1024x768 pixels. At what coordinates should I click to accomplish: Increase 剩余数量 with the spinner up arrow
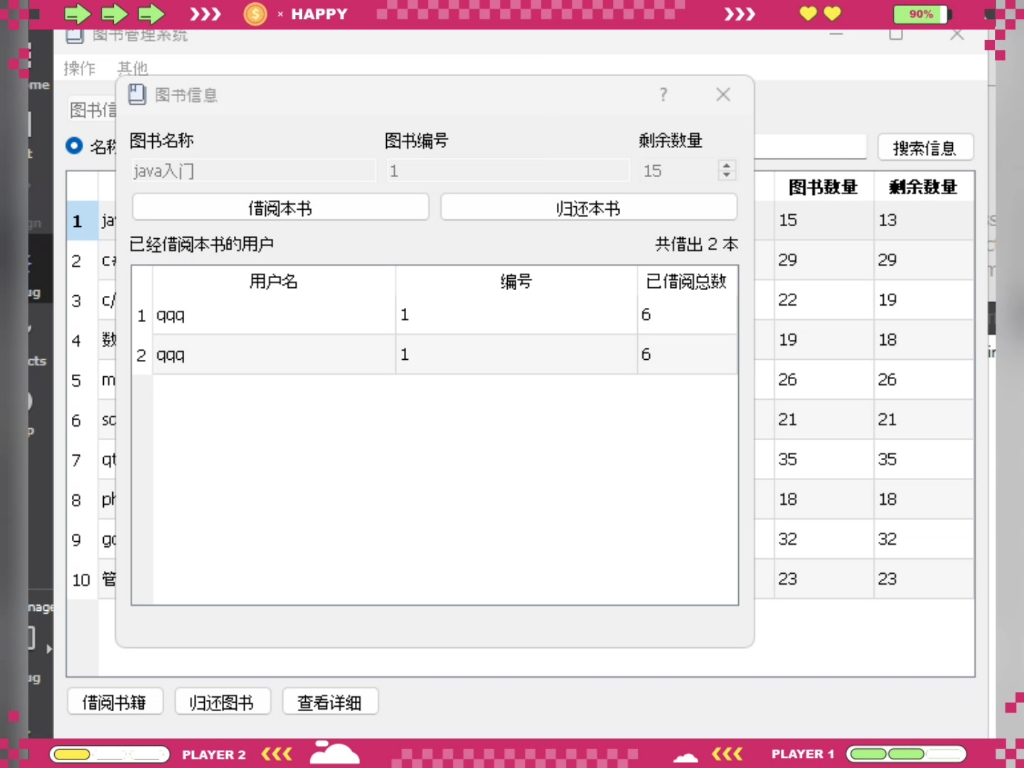pyautogui.click(x=727, y=165)
